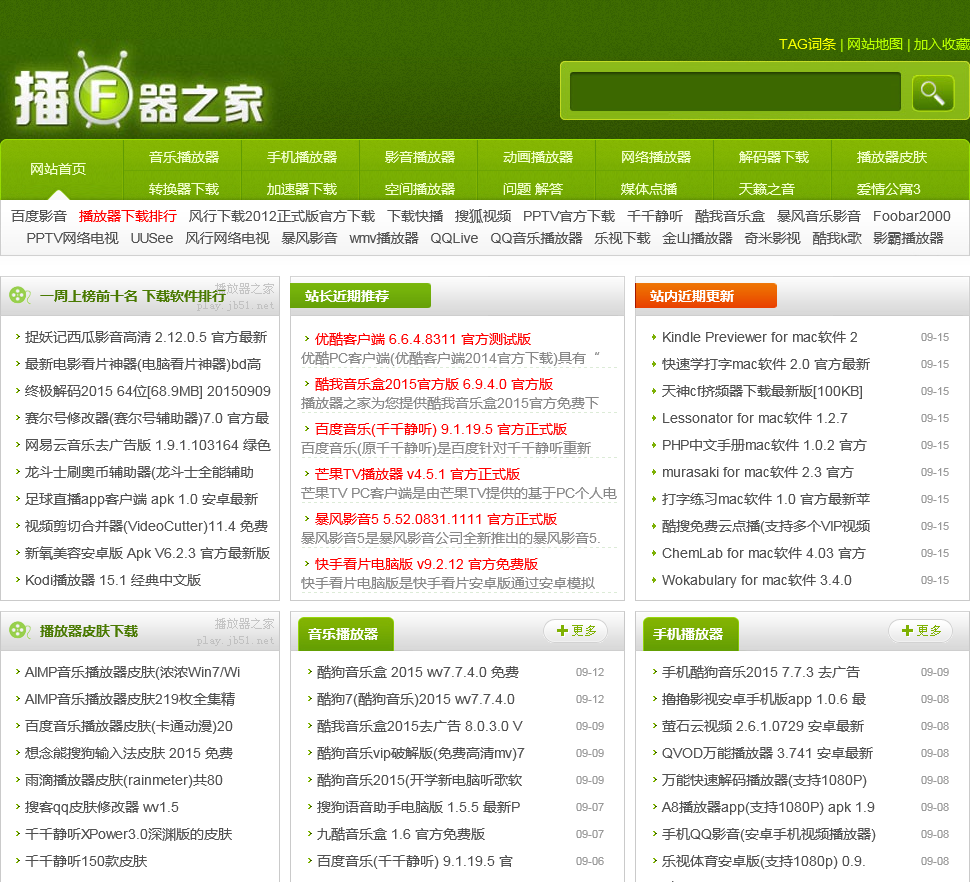Image resolution: width=970 pixels, height=882 pixels.
Task: Click the Foobar2000 tag link
Action: click(912, 216)
